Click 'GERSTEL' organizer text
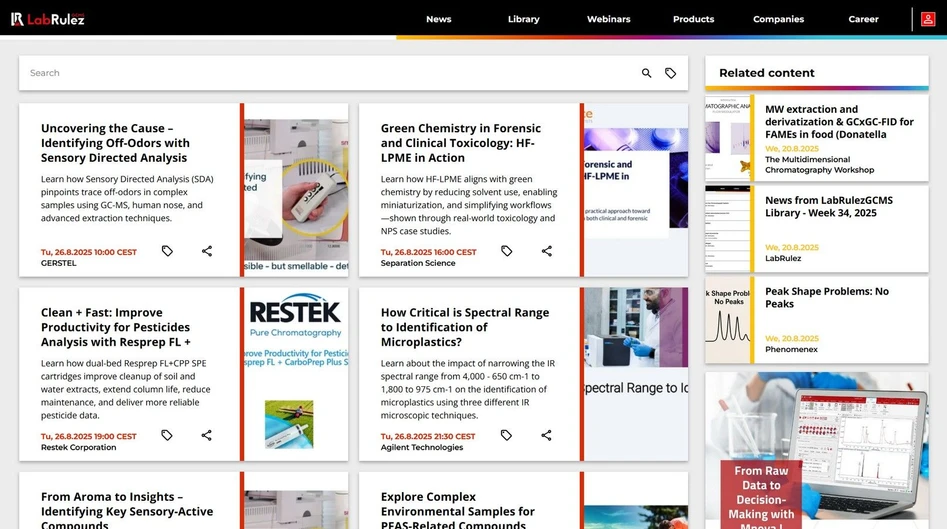This screenshot has width=947, height=529. pos(59,263)
